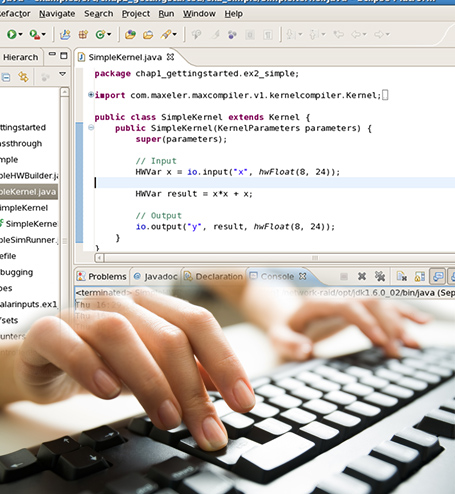Open the Navigate menu
Viewport: 455px width, 494px height.
57,14
